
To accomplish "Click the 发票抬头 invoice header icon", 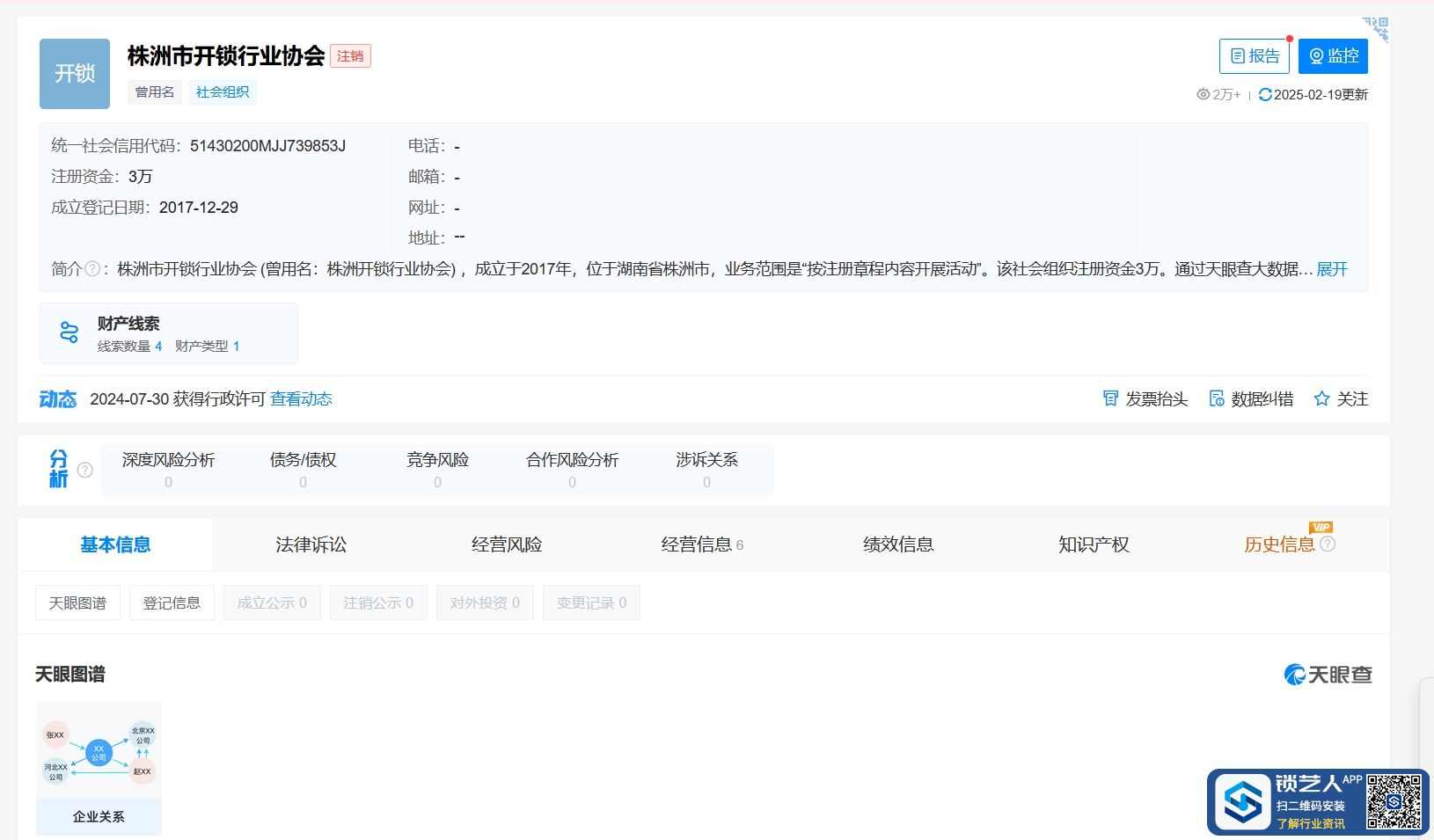I will pos(1110,398).
